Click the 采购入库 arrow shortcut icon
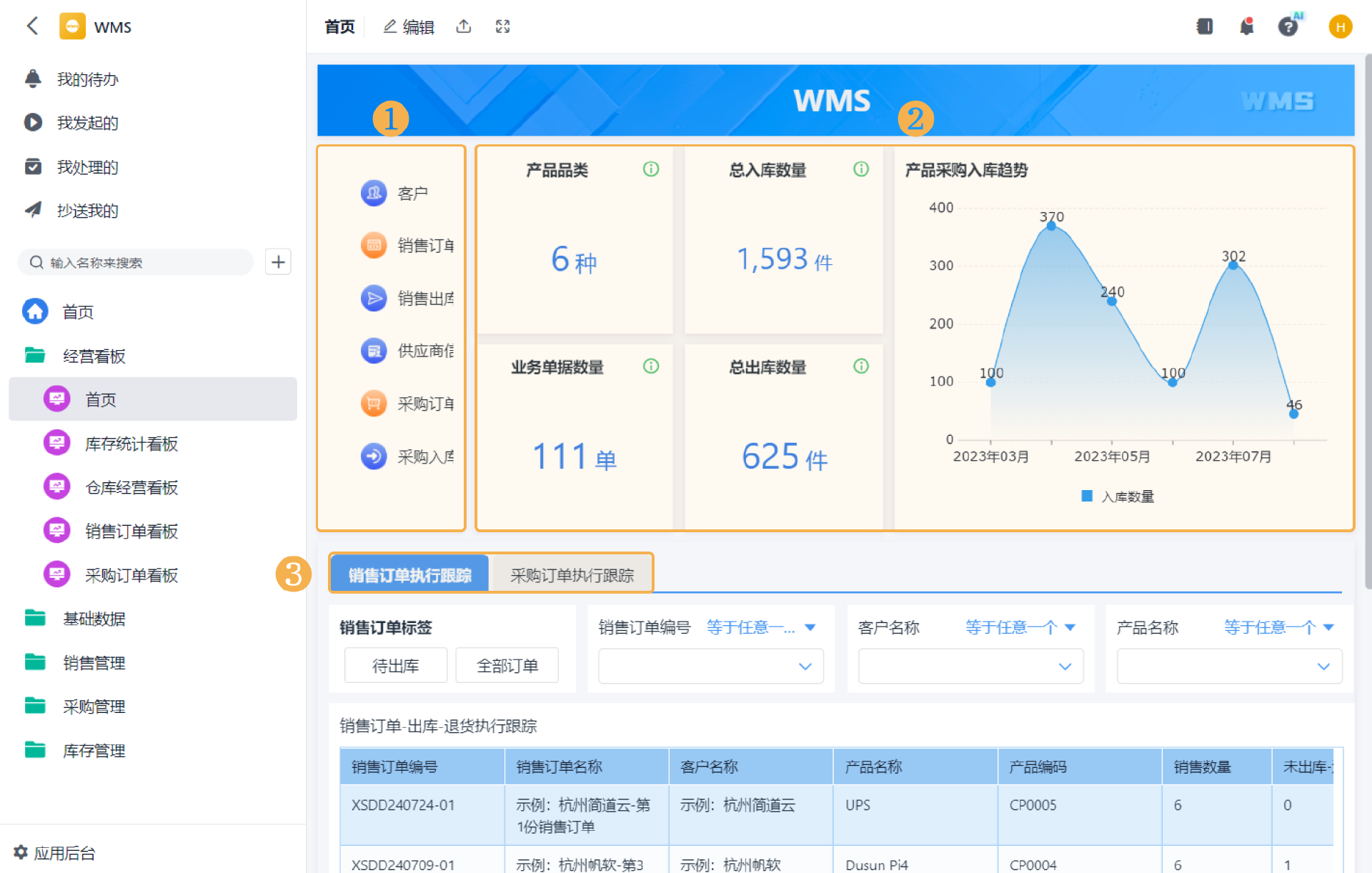The width and height of the screenshot is (1372, 873). [x=374, y=456]
